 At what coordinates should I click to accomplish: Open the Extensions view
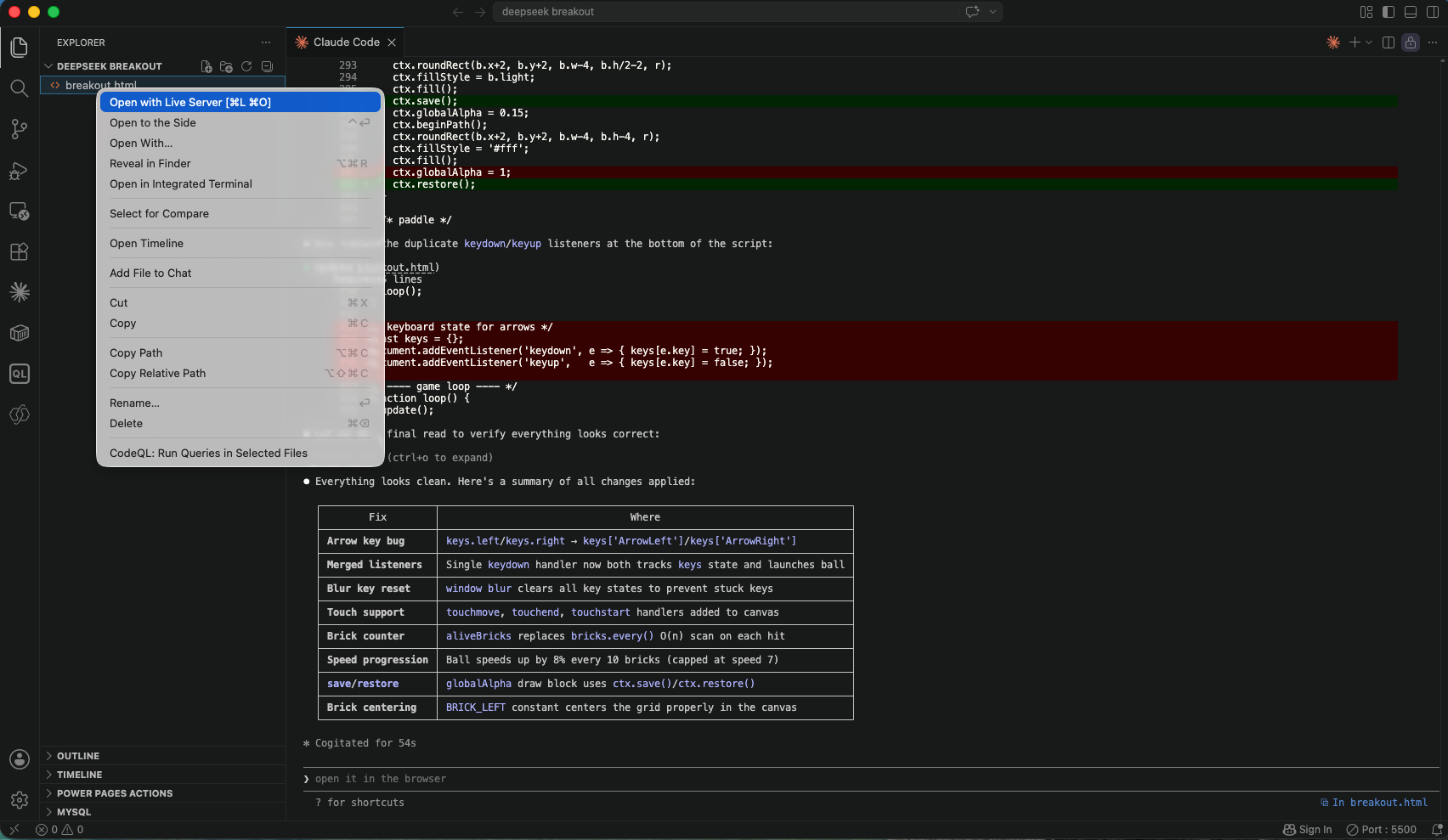click(19, 251)
